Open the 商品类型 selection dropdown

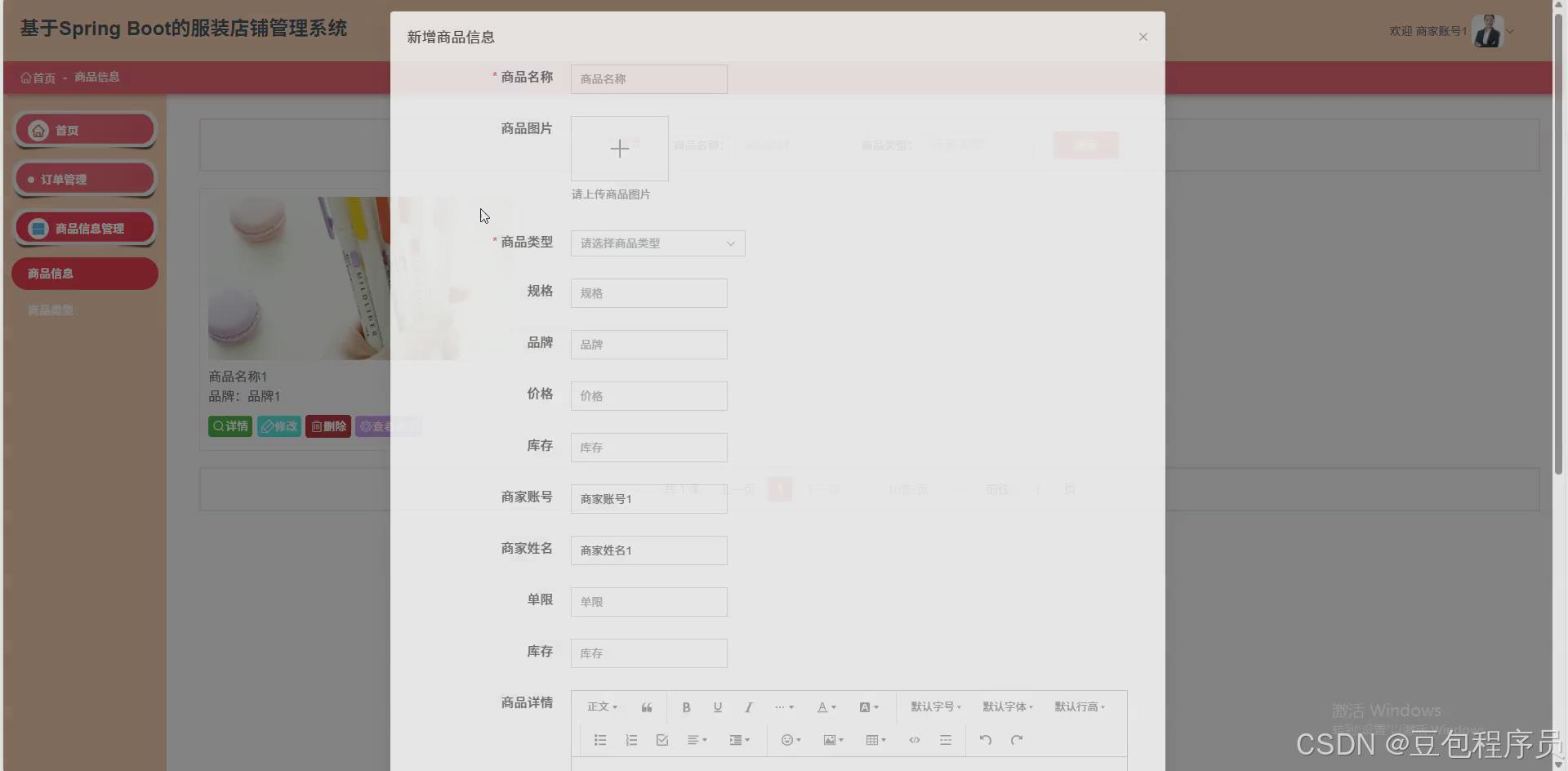point(657,243)
